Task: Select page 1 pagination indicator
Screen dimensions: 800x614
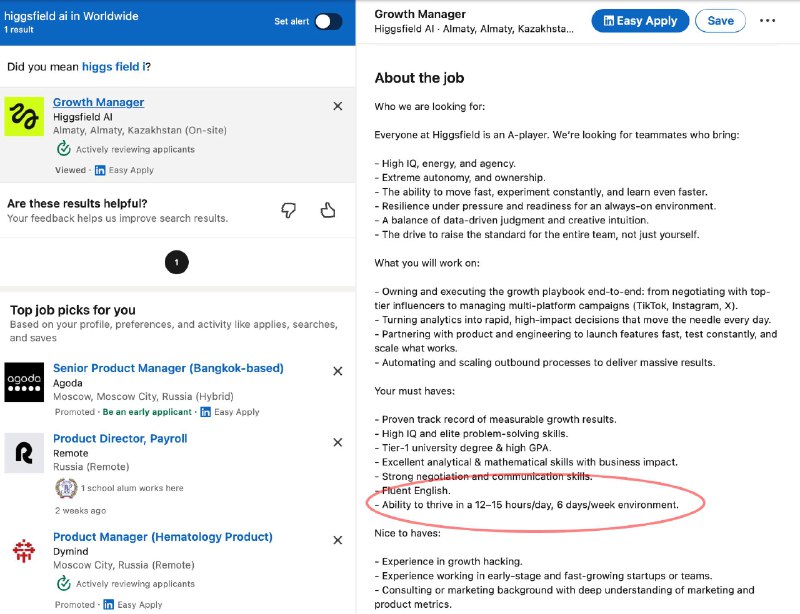Action: [176, 263]
